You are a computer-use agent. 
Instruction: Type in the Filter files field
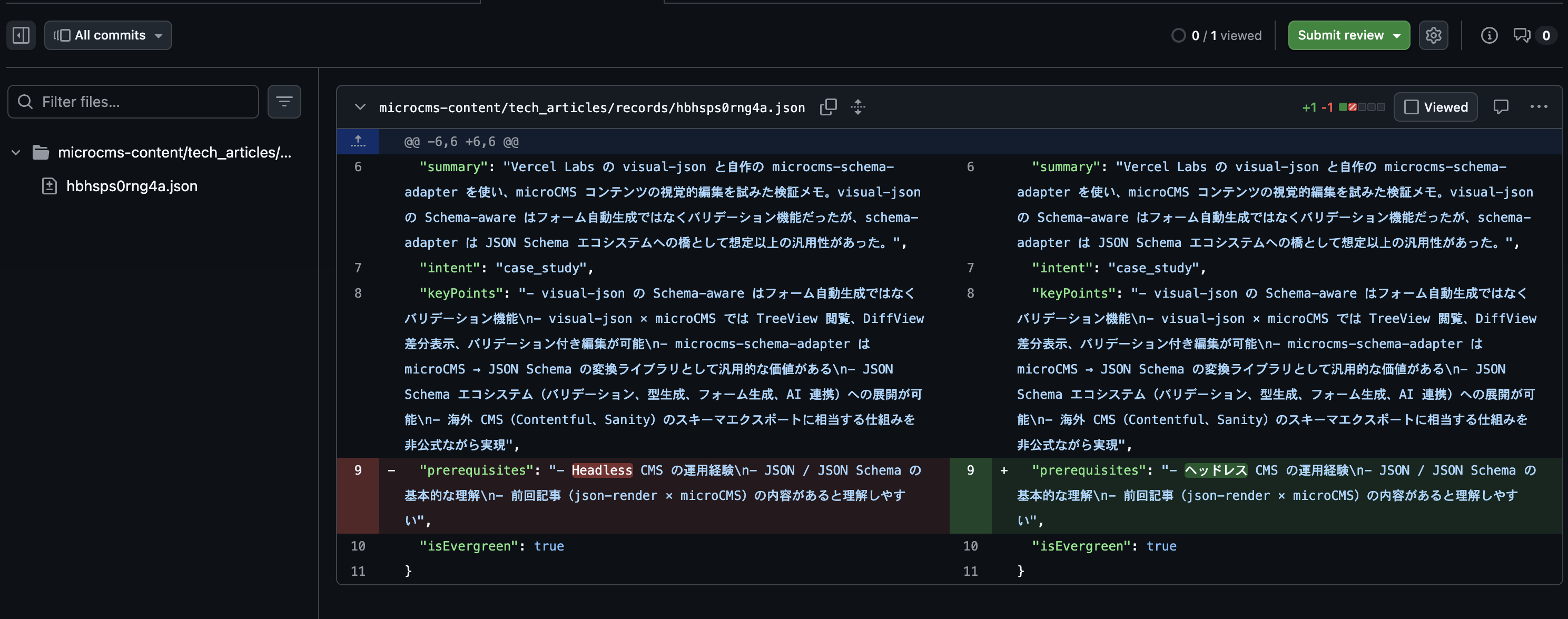point(134,102)
